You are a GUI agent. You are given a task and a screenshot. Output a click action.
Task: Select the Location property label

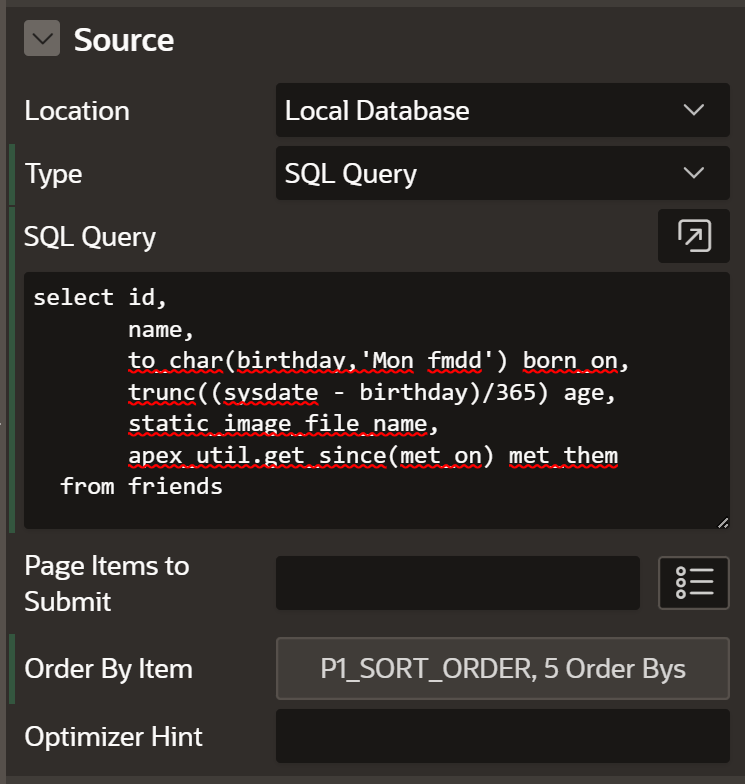pyautogui.click(x=77, y=110)
